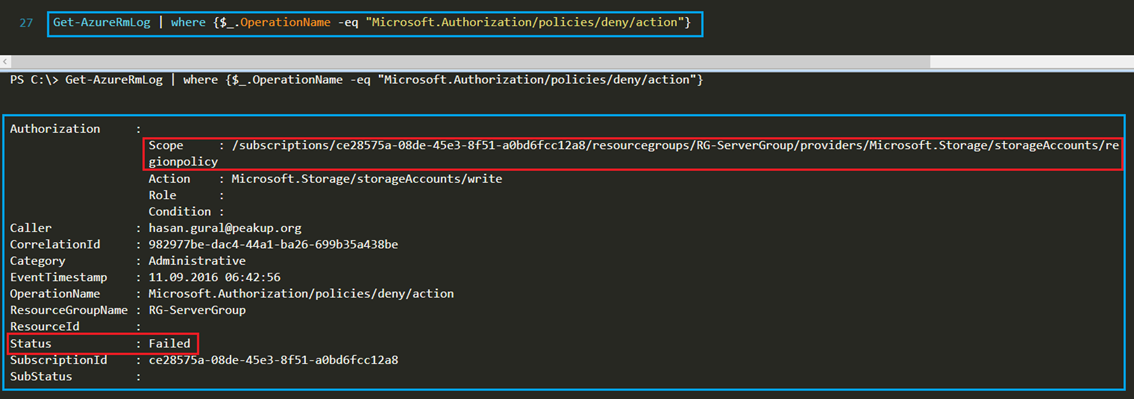Click the SubscriptionId value in the output
This screenshot has width=1134, height=399.
click(273, 360)
